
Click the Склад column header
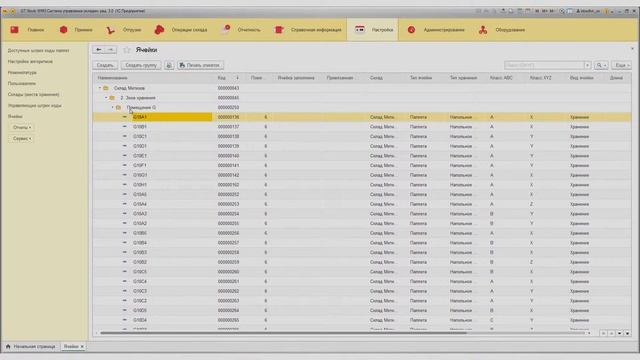pyautogui.click(x=376, y=78)
